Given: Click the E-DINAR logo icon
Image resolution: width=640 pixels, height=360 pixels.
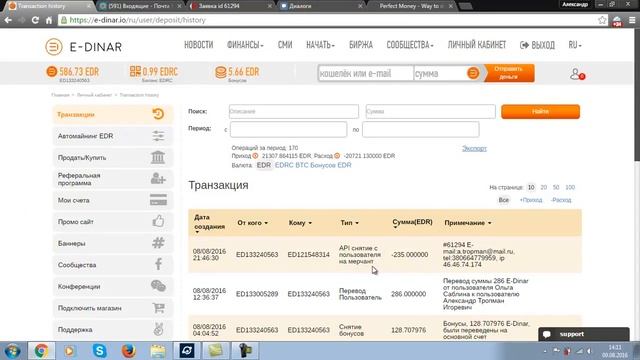Looking at the screenshot, I should coord(54,47).
